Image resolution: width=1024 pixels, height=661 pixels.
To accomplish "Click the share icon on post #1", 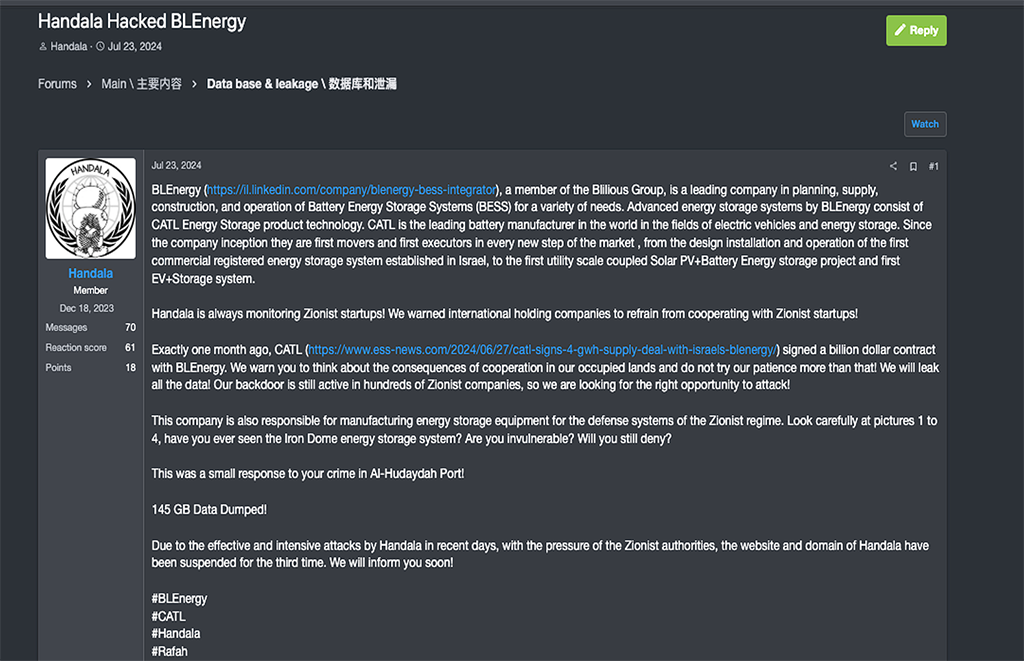I will (x=893, y=166).
